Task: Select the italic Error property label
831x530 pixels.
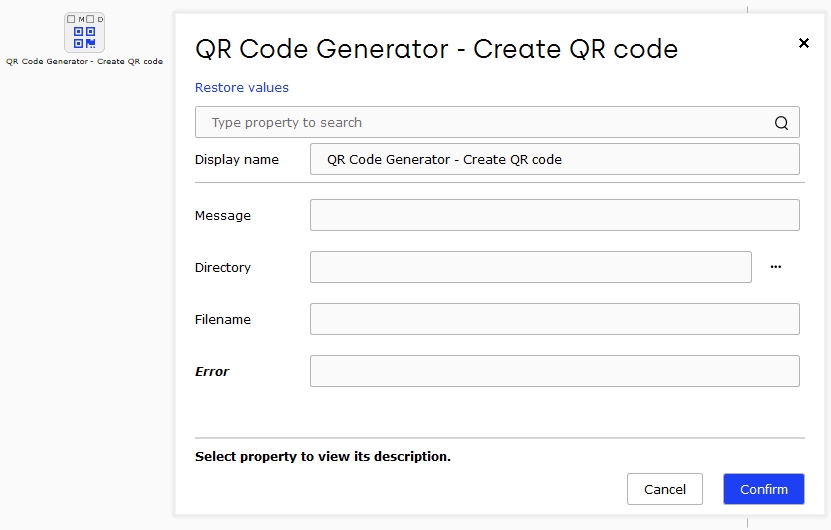Action: (x=212, y=372)
